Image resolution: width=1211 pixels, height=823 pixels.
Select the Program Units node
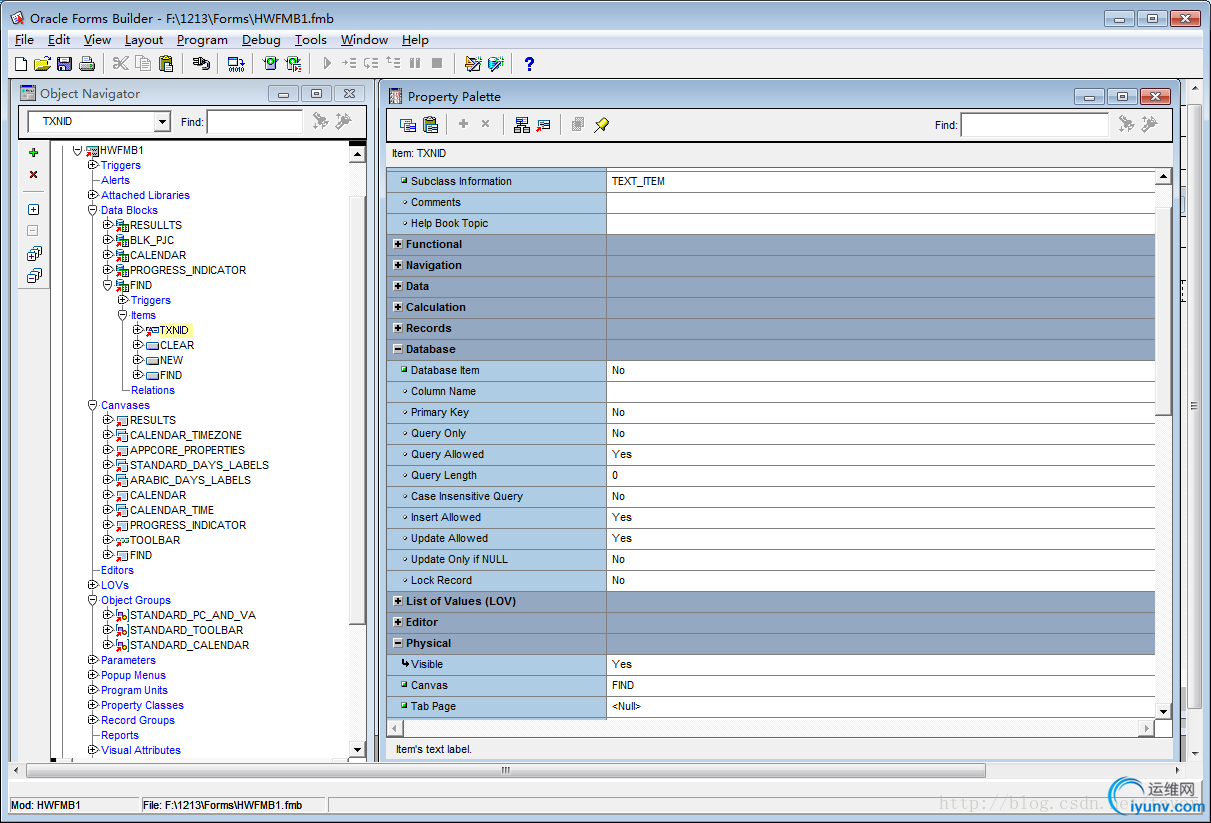point(134,690)
